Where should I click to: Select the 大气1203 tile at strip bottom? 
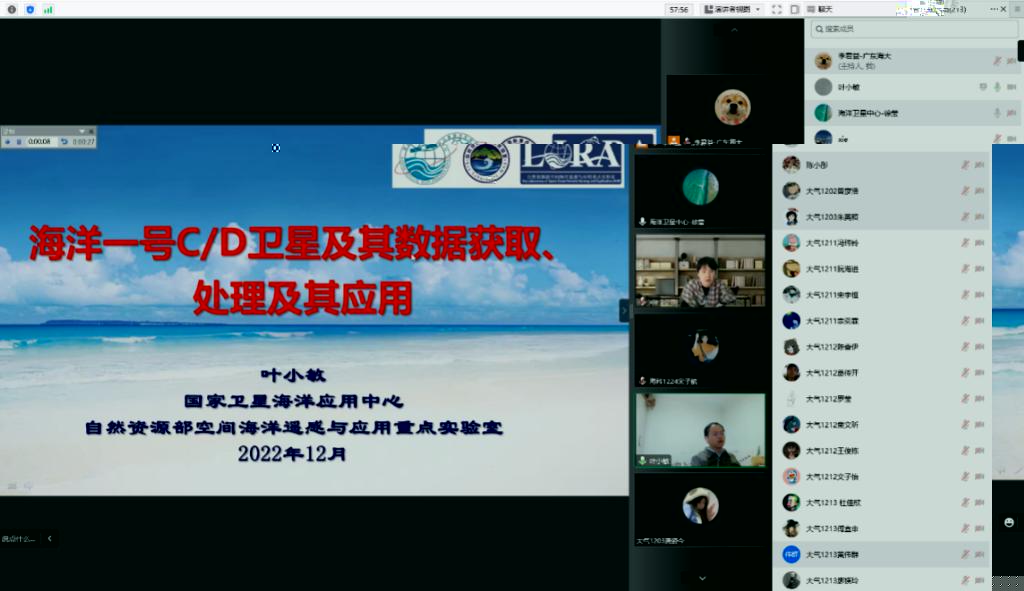(x=700, y=510)
